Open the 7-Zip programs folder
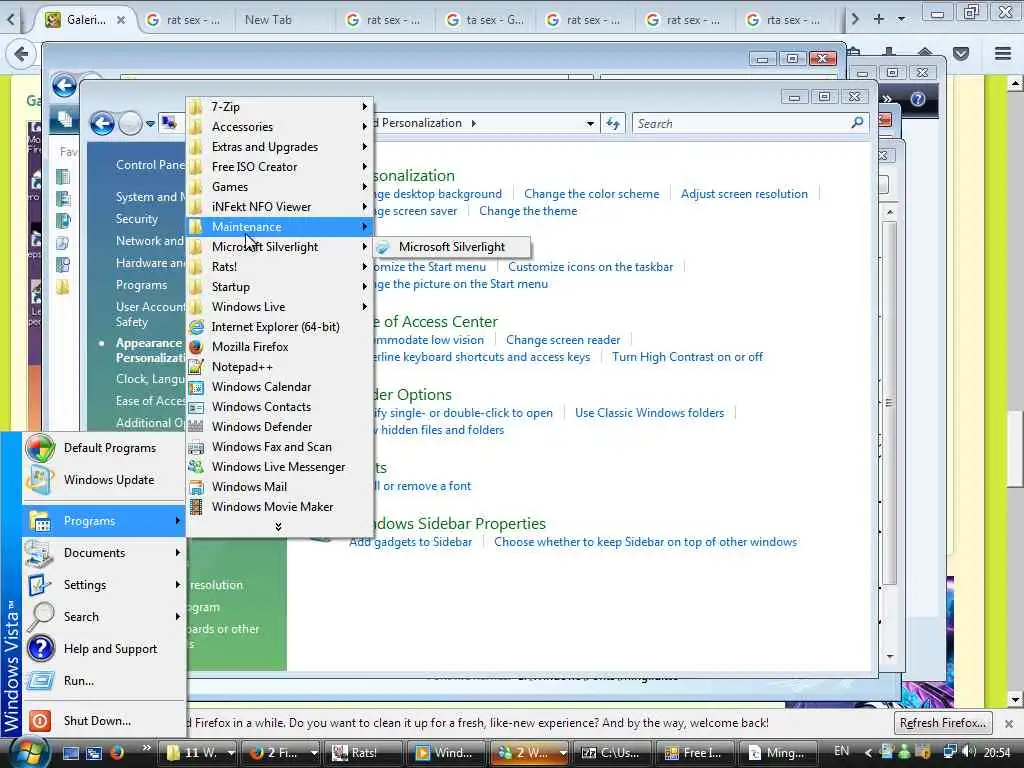Image resolution: width=1024 pixels, height=768 pixels. tap(280, 106)
